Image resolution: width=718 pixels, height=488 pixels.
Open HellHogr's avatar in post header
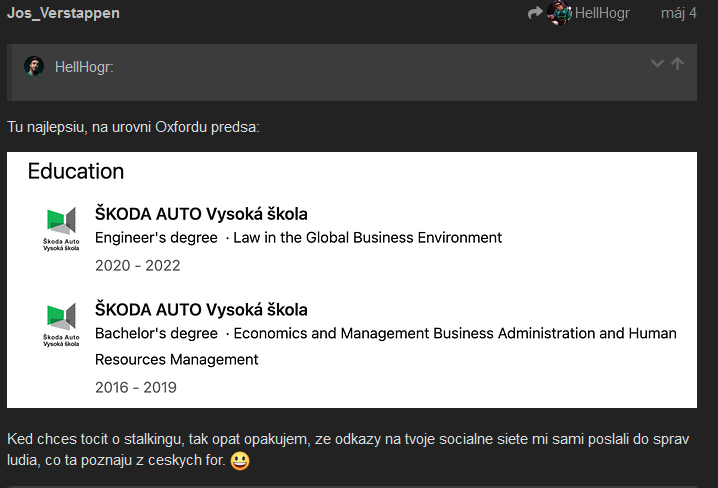pyautogui.click(x=559, y=13)
